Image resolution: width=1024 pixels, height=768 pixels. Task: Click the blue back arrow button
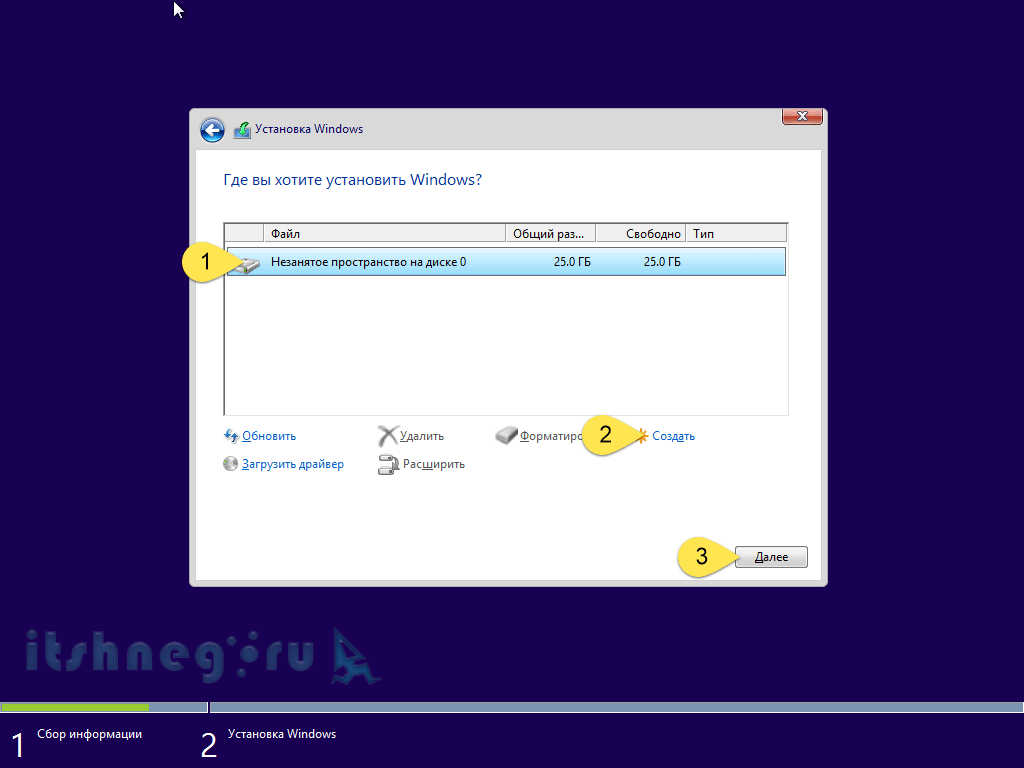pos(212,130)
